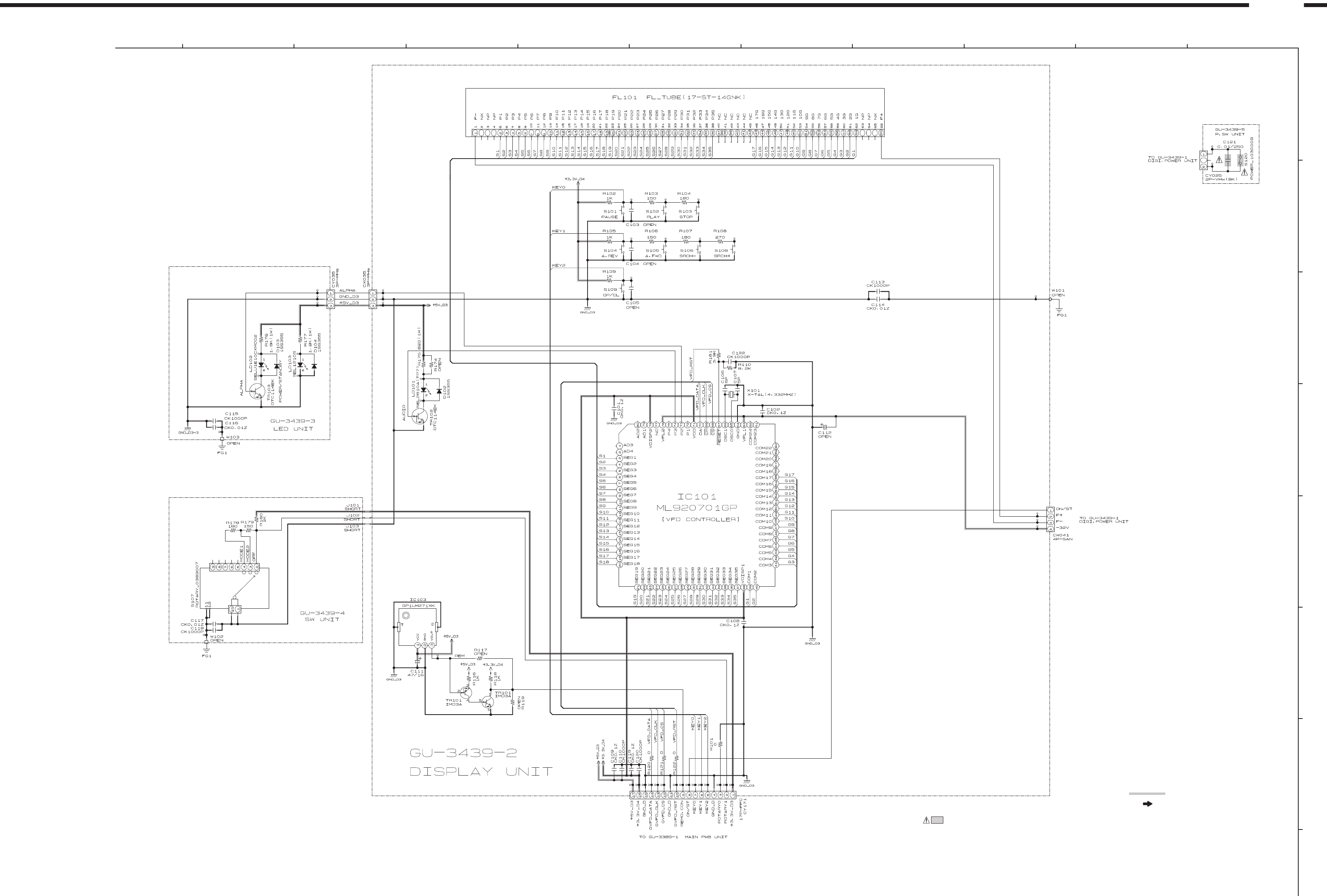Image resolution: width=1327 pixels, height=896 pixels.
Task: Click the '[VFD CONTROLLER]' text
Action: tap(700, 519)
